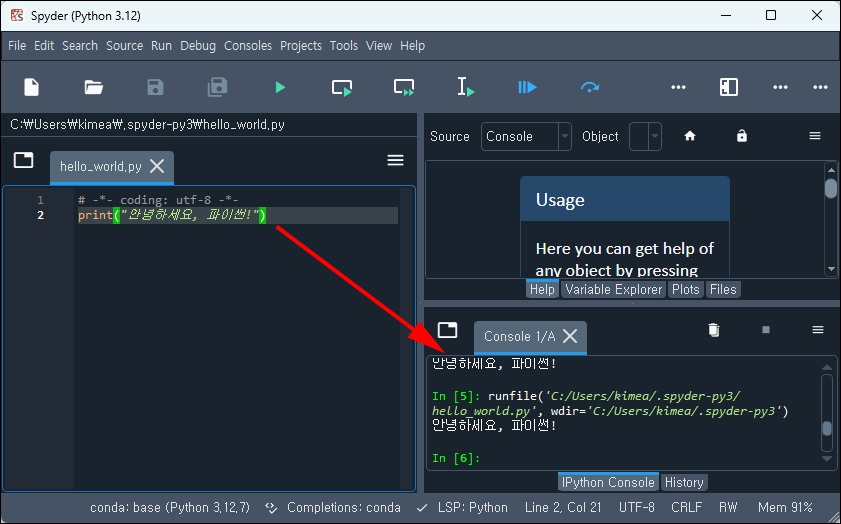
Task: Open file using folder toolbar icon
Action: click(93, 87)
